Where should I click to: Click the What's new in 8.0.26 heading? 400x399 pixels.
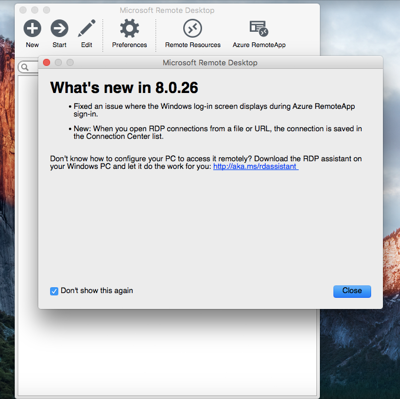point(124,88)
